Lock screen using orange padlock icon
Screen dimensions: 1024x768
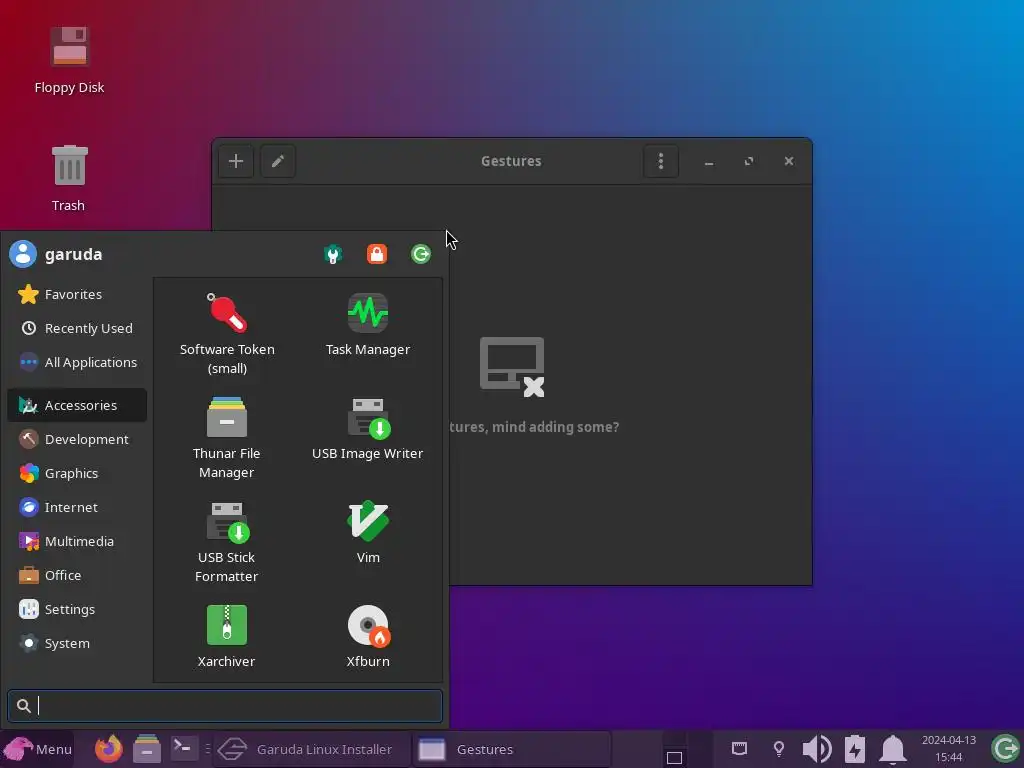click(377, 254)
